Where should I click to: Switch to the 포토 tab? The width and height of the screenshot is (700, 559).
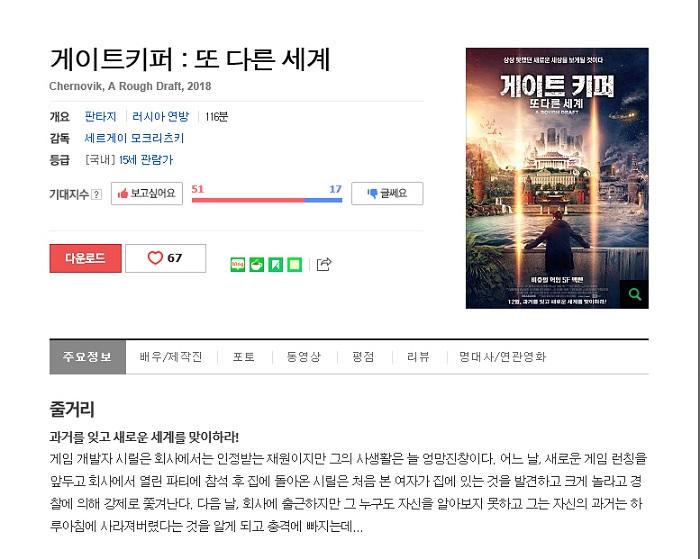click(x=244, y=357)
